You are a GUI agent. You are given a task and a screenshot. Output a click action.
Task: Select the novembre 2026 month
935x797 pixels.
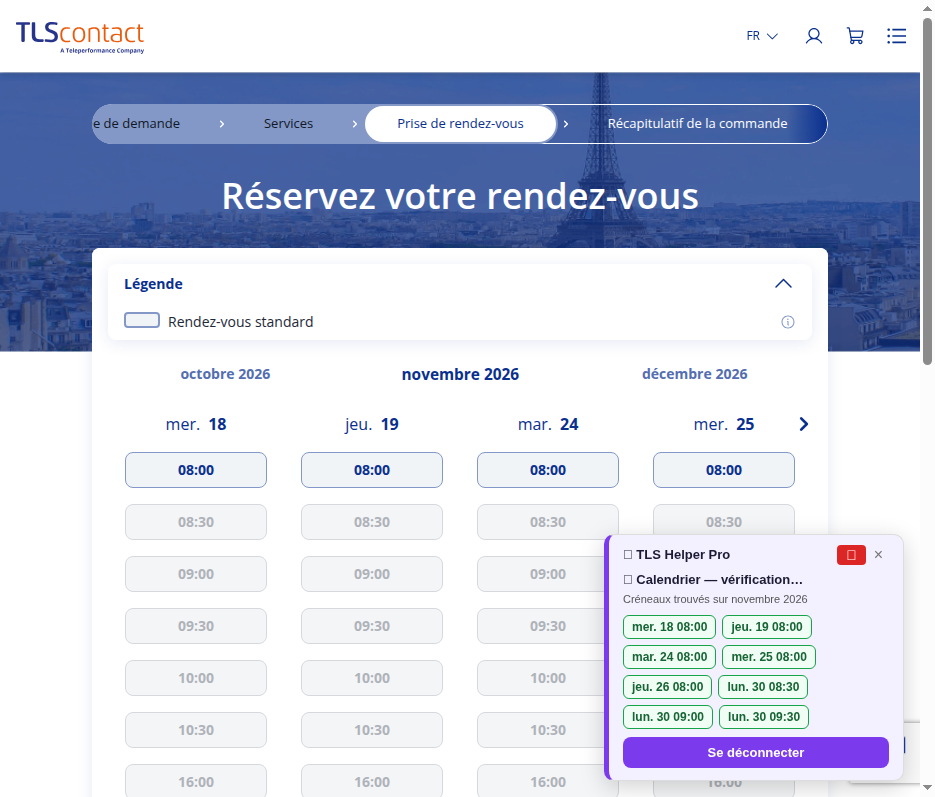pos(460,374)
